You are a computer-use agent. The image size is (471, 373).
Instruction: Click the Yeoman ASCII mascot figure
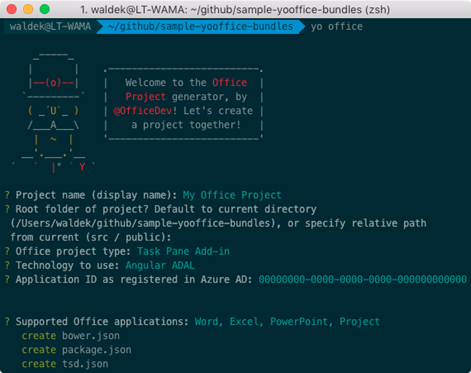click(54, 112)
